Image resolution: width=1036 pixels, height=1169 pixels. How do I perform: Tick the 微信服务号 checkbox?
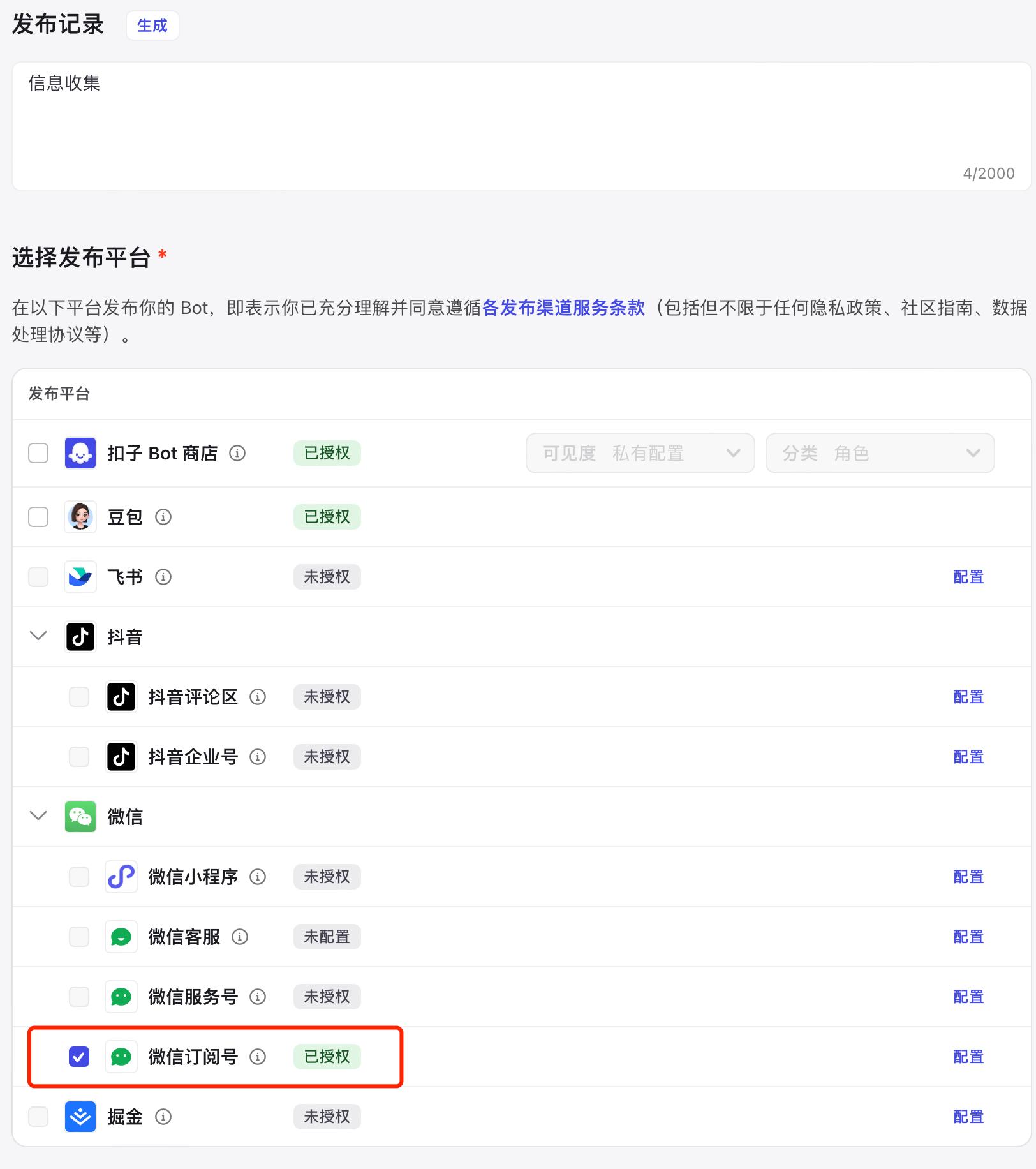tap(79, 997)
